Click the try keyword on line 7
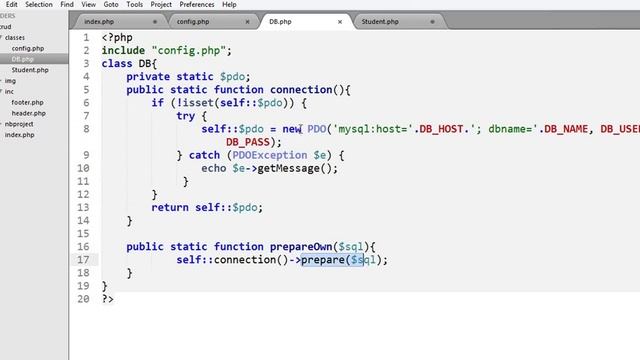The height and width of the screenshot is (360, 640). pos(185,116)
